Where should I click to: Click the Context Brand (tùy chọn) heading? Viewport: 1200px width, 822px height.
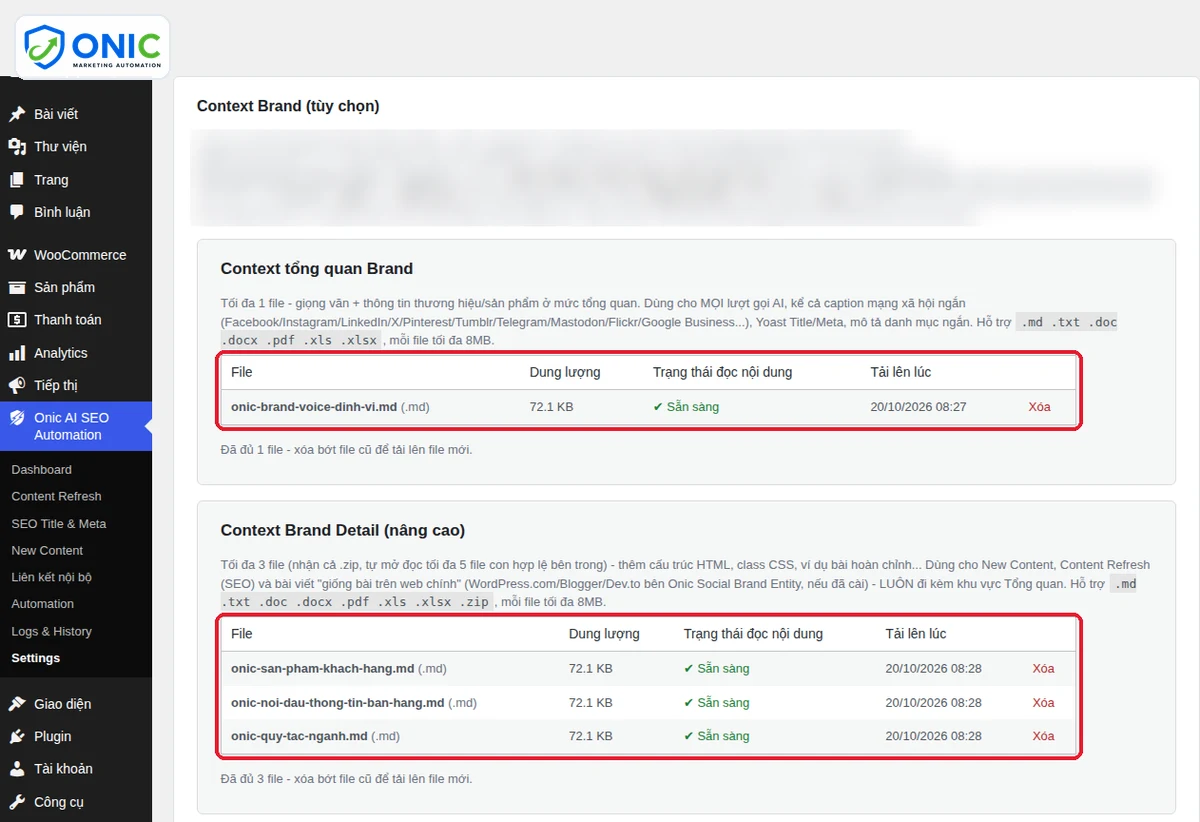click(x=288, y=106)
